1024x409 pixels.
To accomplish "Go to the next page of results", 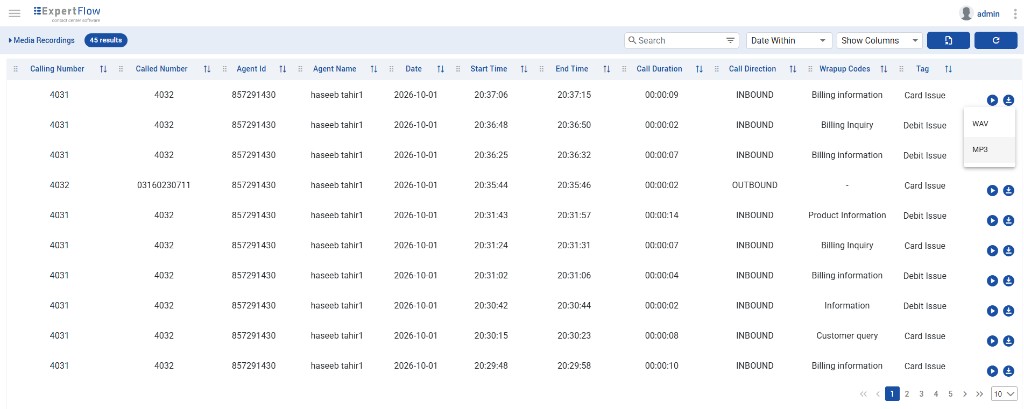I will tap(965, 394).
